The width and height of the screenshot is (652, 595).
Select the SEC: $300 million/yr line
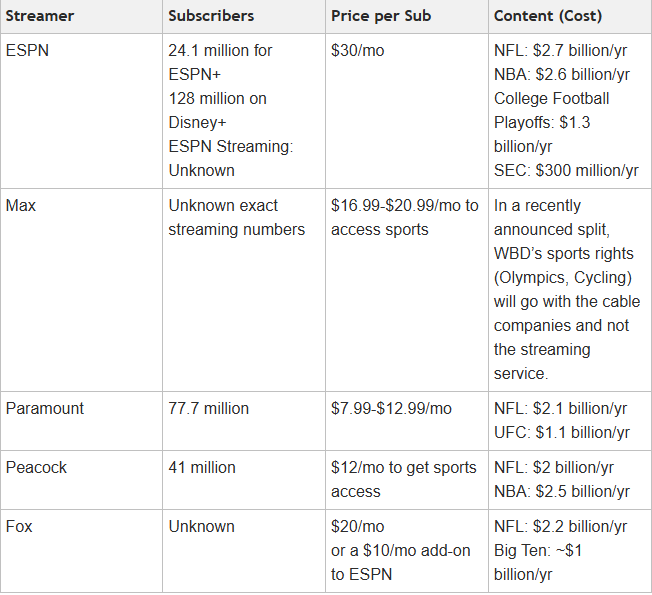pos(566,170)
